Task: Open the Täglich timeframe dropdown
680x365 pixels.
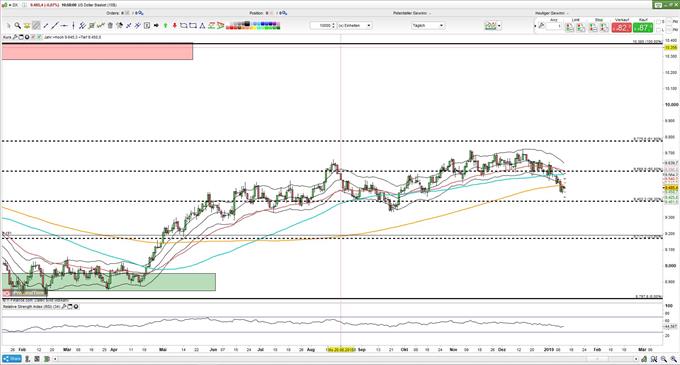Action: (x=428, y=26)
